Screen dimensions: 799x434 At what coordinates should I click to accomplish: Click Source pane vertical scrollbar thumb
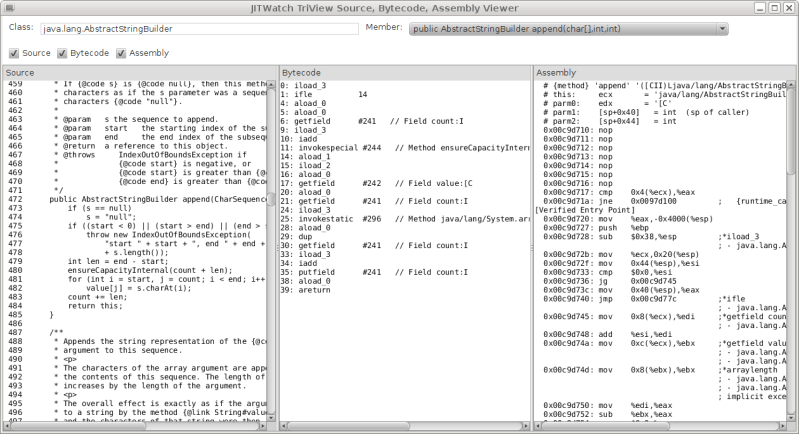(271, 199)
